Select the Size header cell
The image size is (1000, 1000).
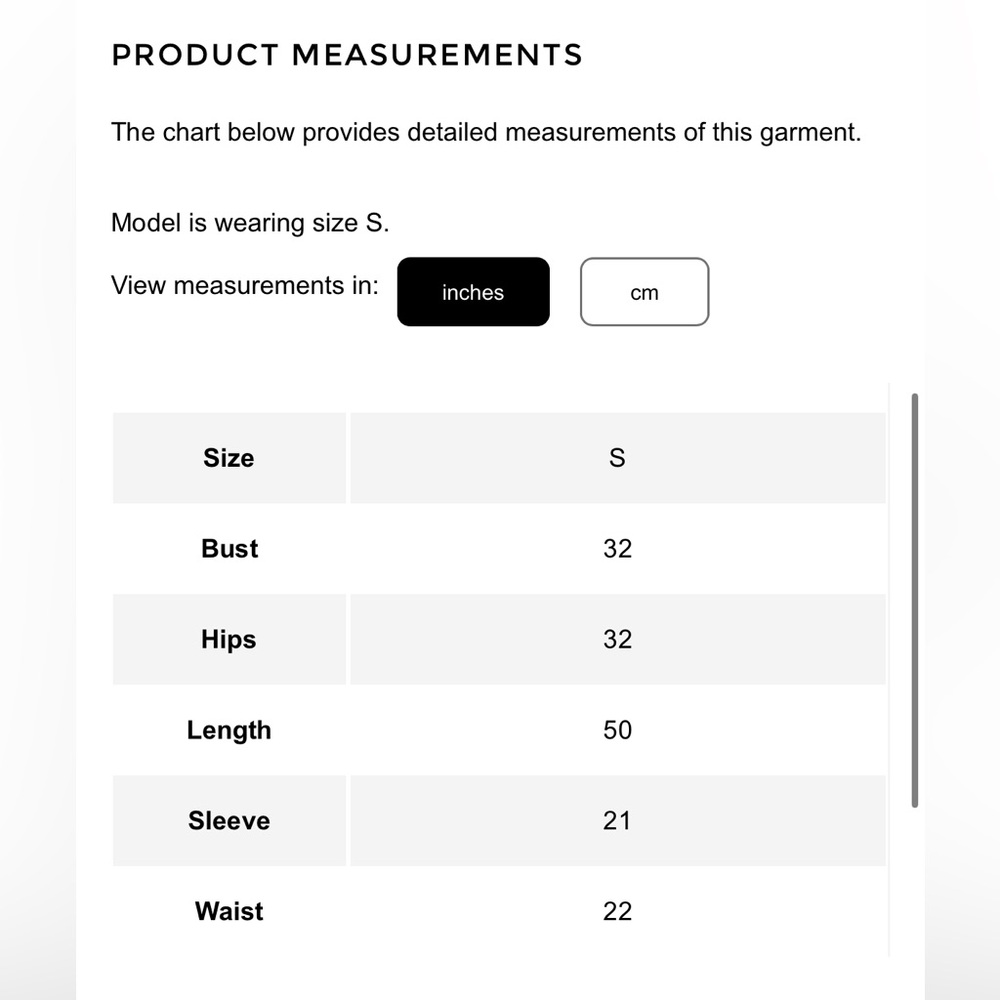tap(229, 458)
